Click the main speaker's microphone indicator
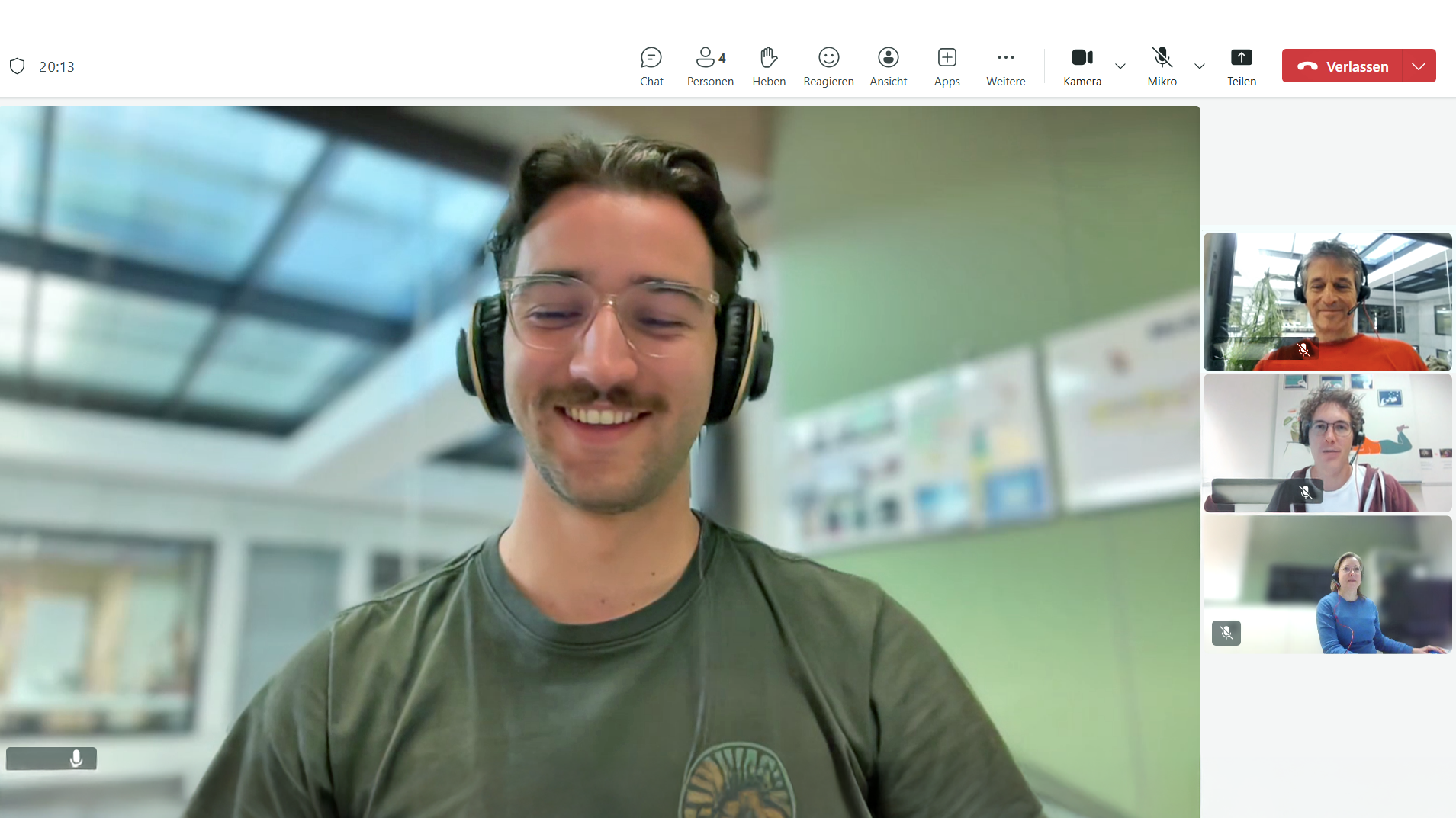1456x818 pixels. coord(76,759)
